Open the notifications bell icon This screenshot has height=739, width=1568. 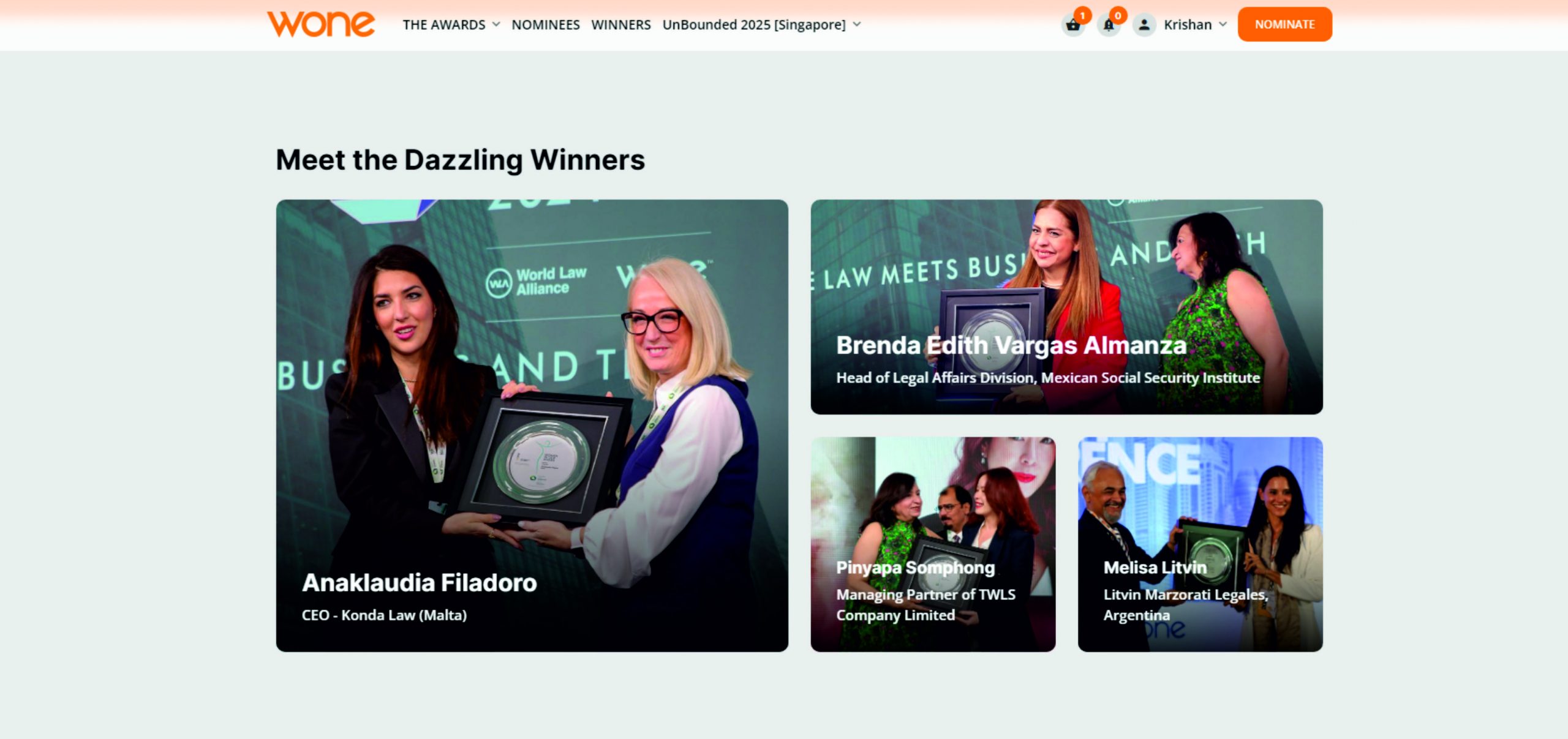coord(1109,25)
